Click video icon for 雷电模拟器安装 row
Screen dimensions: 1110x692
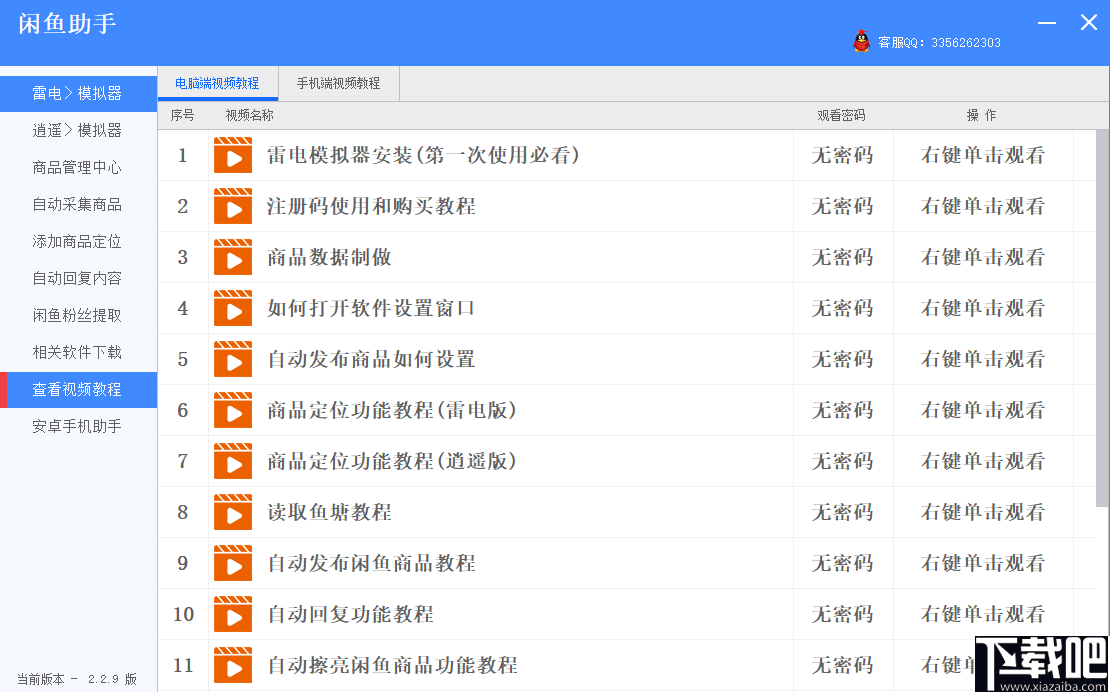pyautogui.click(x=233, y=155)
